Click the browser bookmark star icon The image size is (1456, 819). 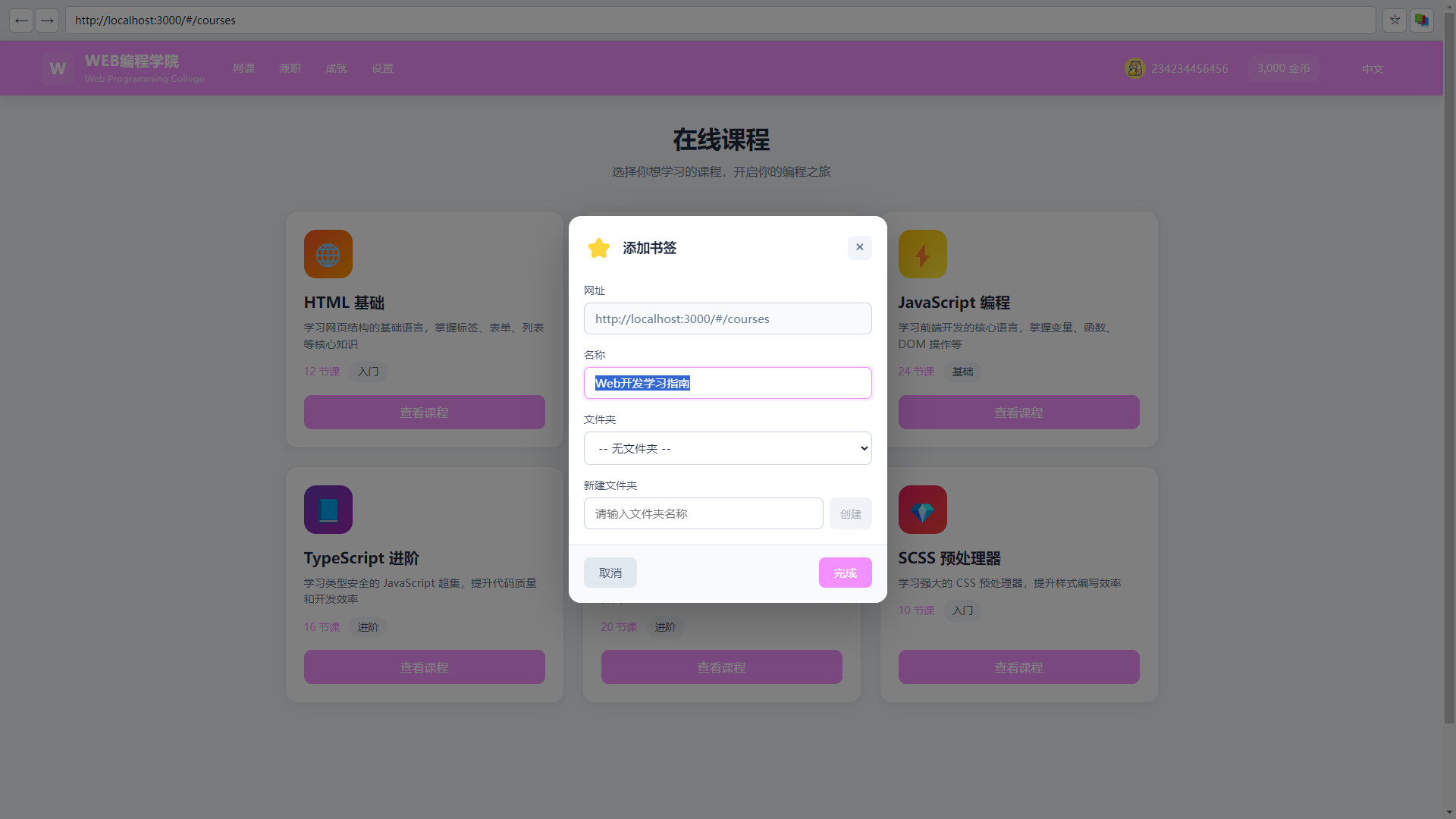(1395, 20)
